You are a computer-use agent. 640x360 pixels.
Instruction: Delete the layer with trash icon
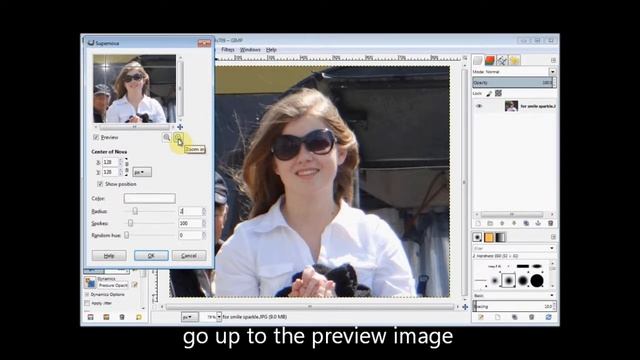point(550,223)
